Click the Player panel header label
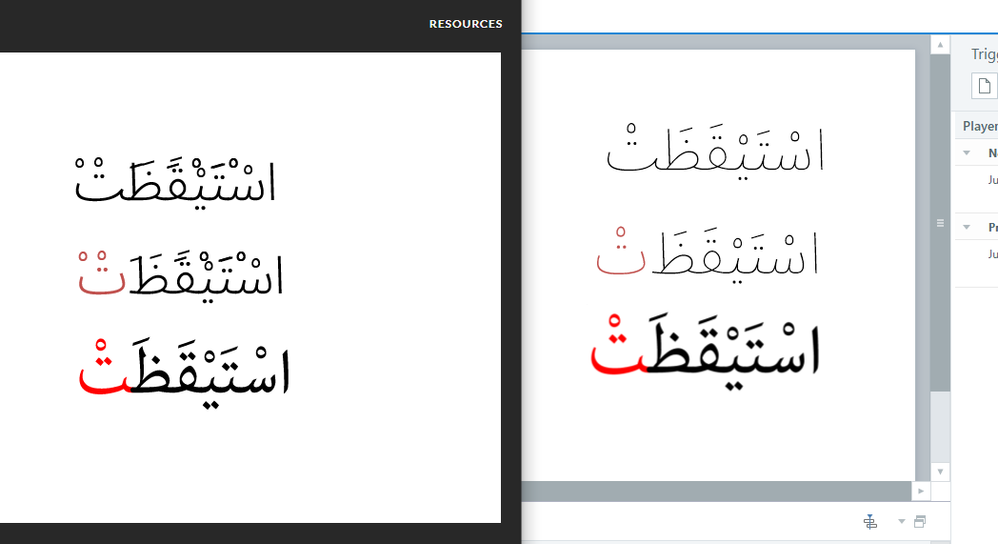Image resolution: width=998 pixels, height=544 pixels. click(x=980, y=126)
